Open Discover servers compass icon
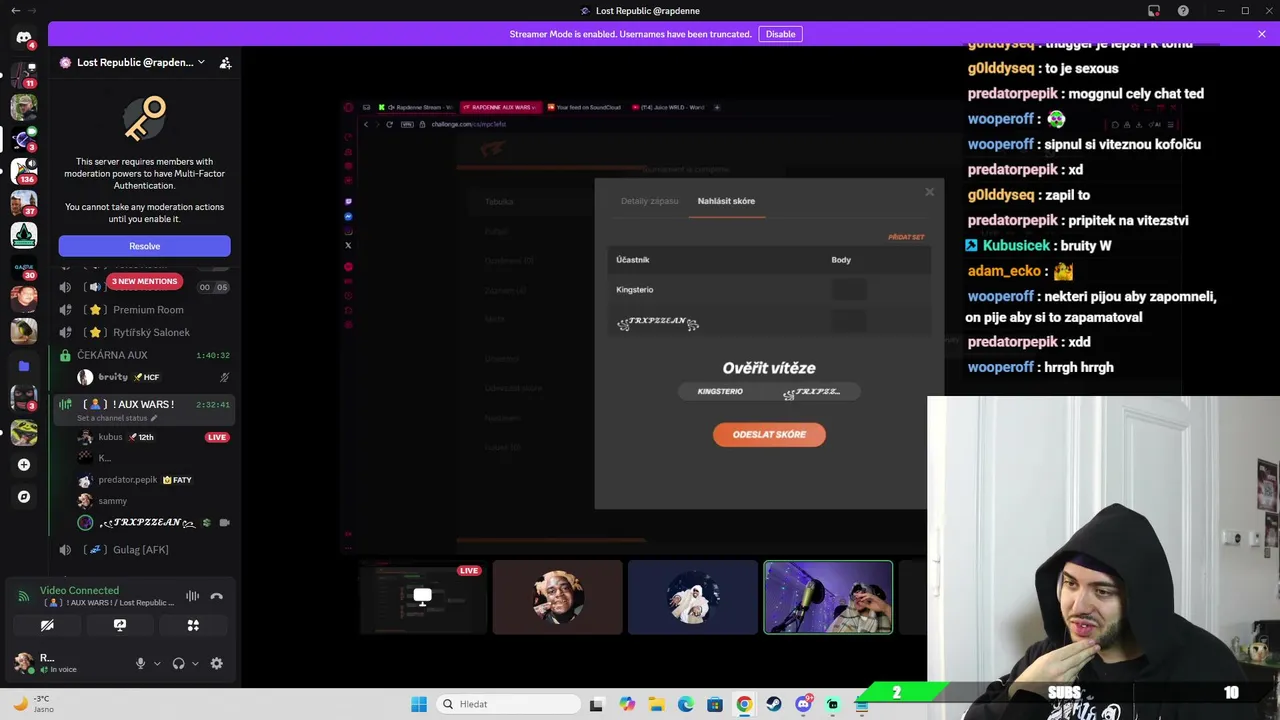This screenshot has width=1280, height=720. click(x=24, y=497)
